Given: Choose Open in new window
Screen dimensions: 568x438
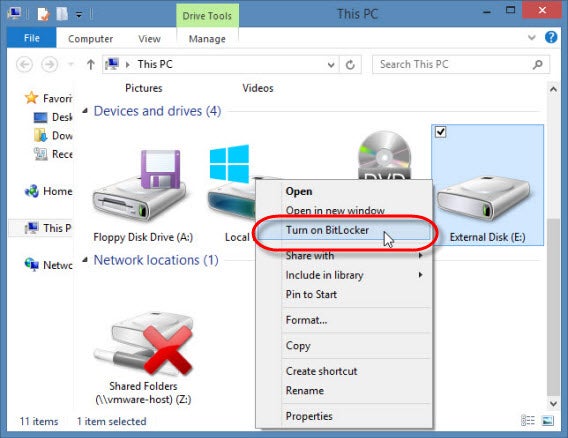Looking at the screenshot, I should 335,210.
